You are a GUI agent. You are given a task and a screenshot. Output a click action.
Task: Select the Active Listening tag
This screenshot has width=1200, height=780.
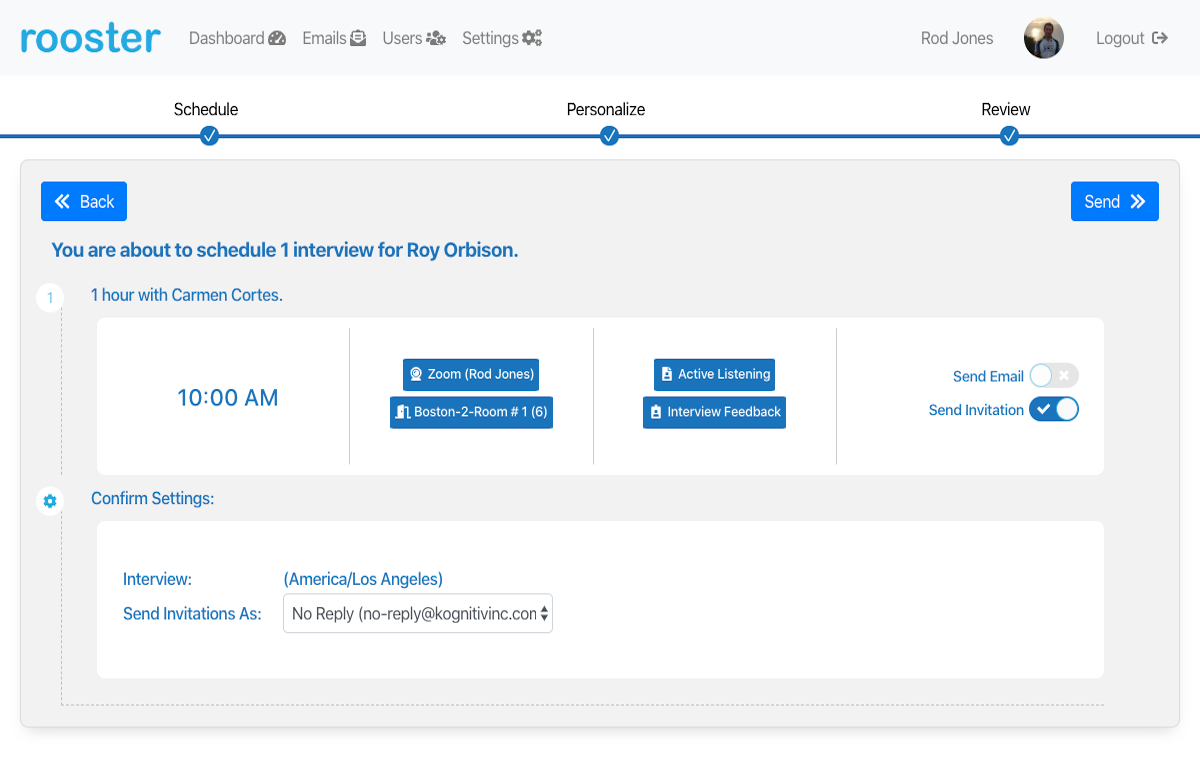pyautogui.click(x=714, y=374)
